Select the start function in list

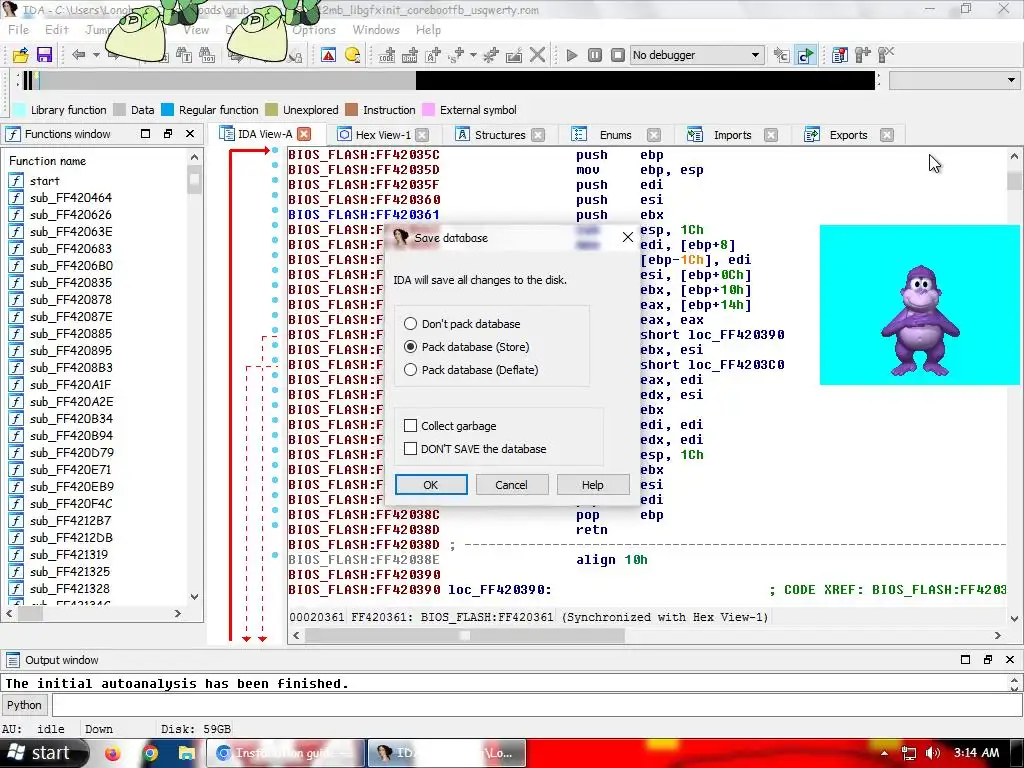click(44, 181)
